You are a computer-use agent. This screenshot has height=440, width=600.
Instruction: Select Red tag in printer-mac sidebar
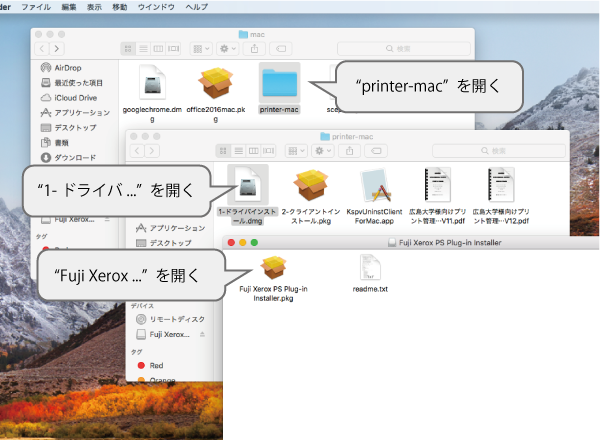150,365
